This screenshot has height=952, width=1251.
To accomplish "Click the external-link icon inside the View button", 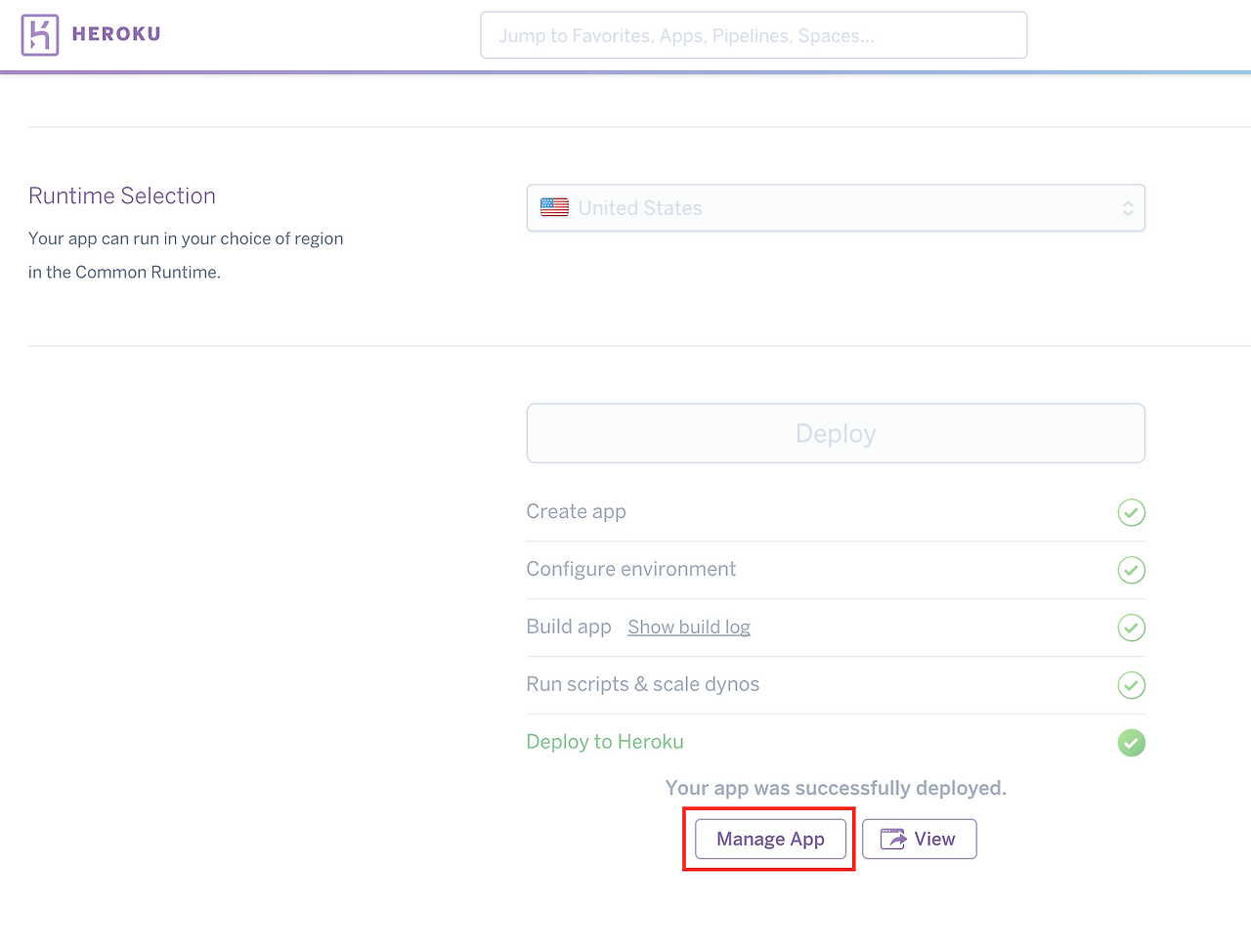I will pyautogui.click(x=894, y=838).
